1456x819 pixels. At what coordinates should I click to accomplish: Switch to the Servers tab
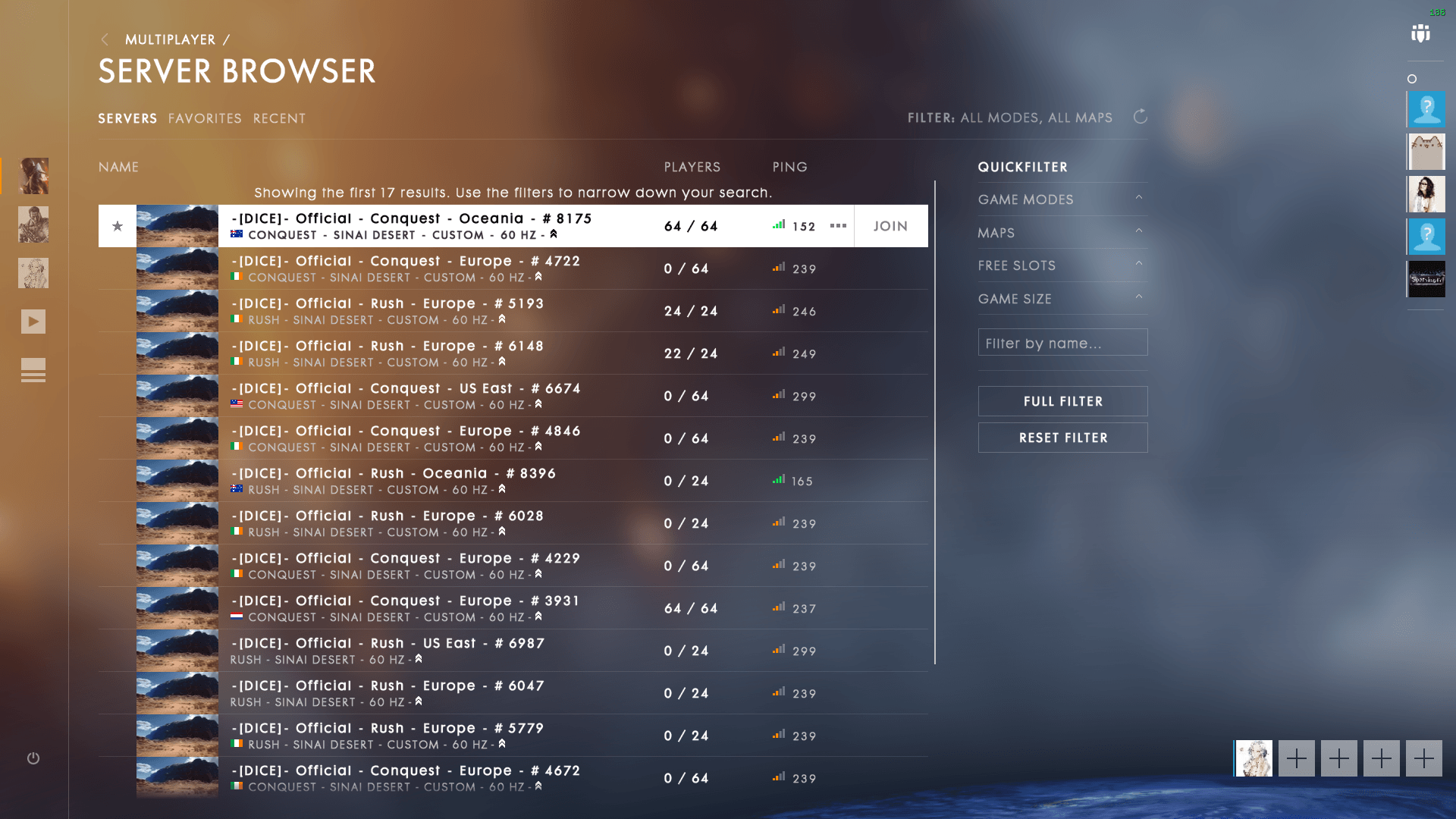[127, 118]
